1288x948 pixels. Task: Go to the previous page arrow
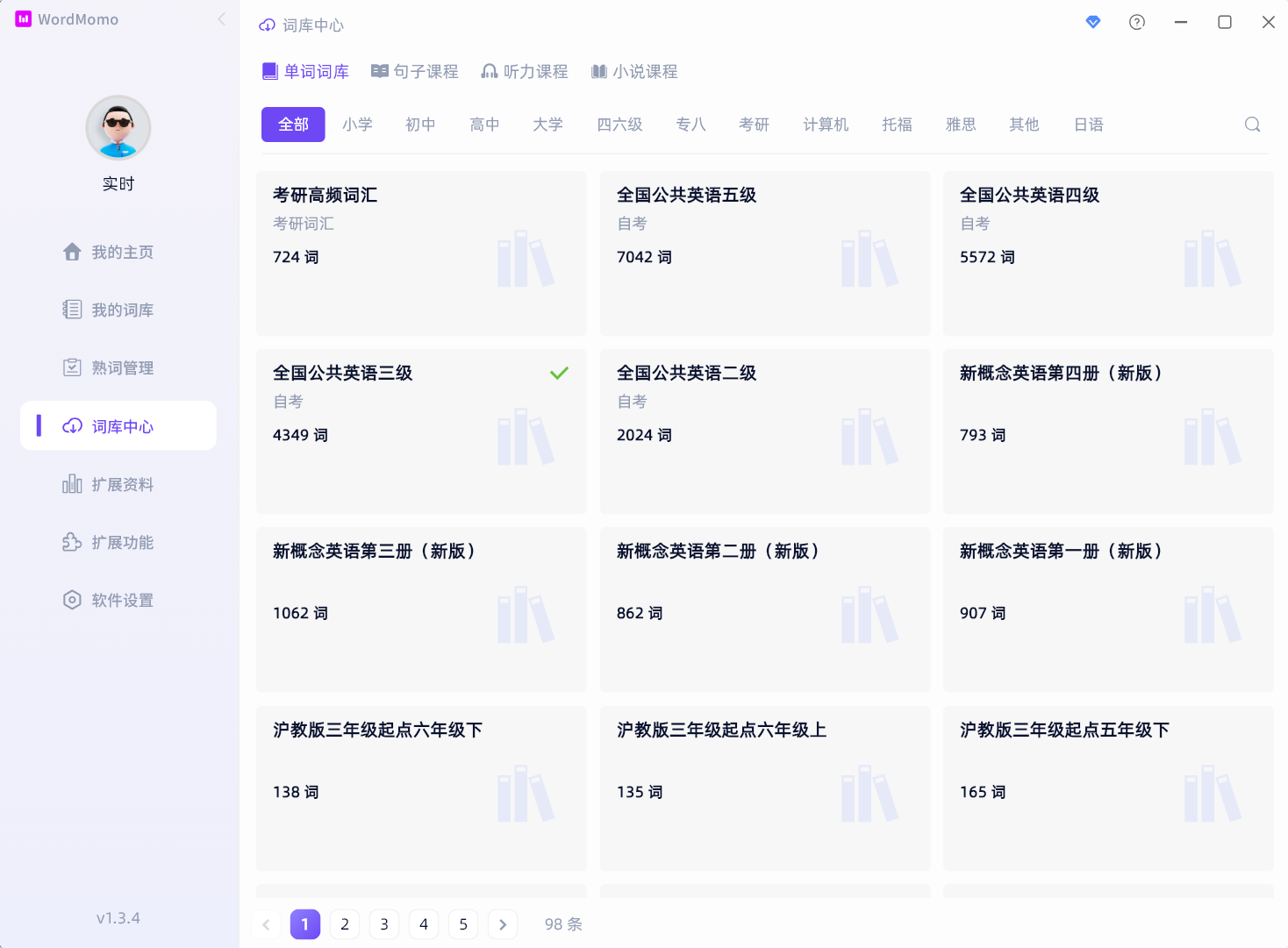266,924
